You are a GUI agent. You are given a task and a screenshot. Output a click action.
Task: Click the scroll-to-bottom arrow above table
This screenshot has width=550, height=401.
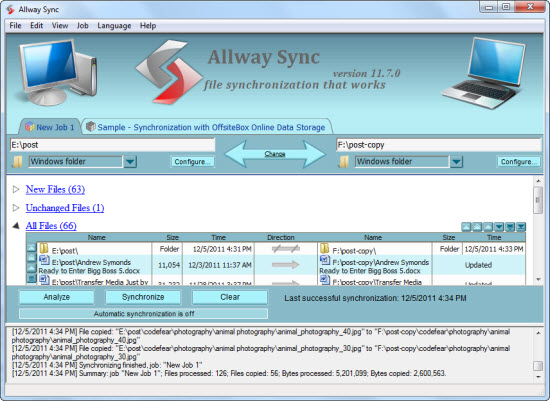521,227
